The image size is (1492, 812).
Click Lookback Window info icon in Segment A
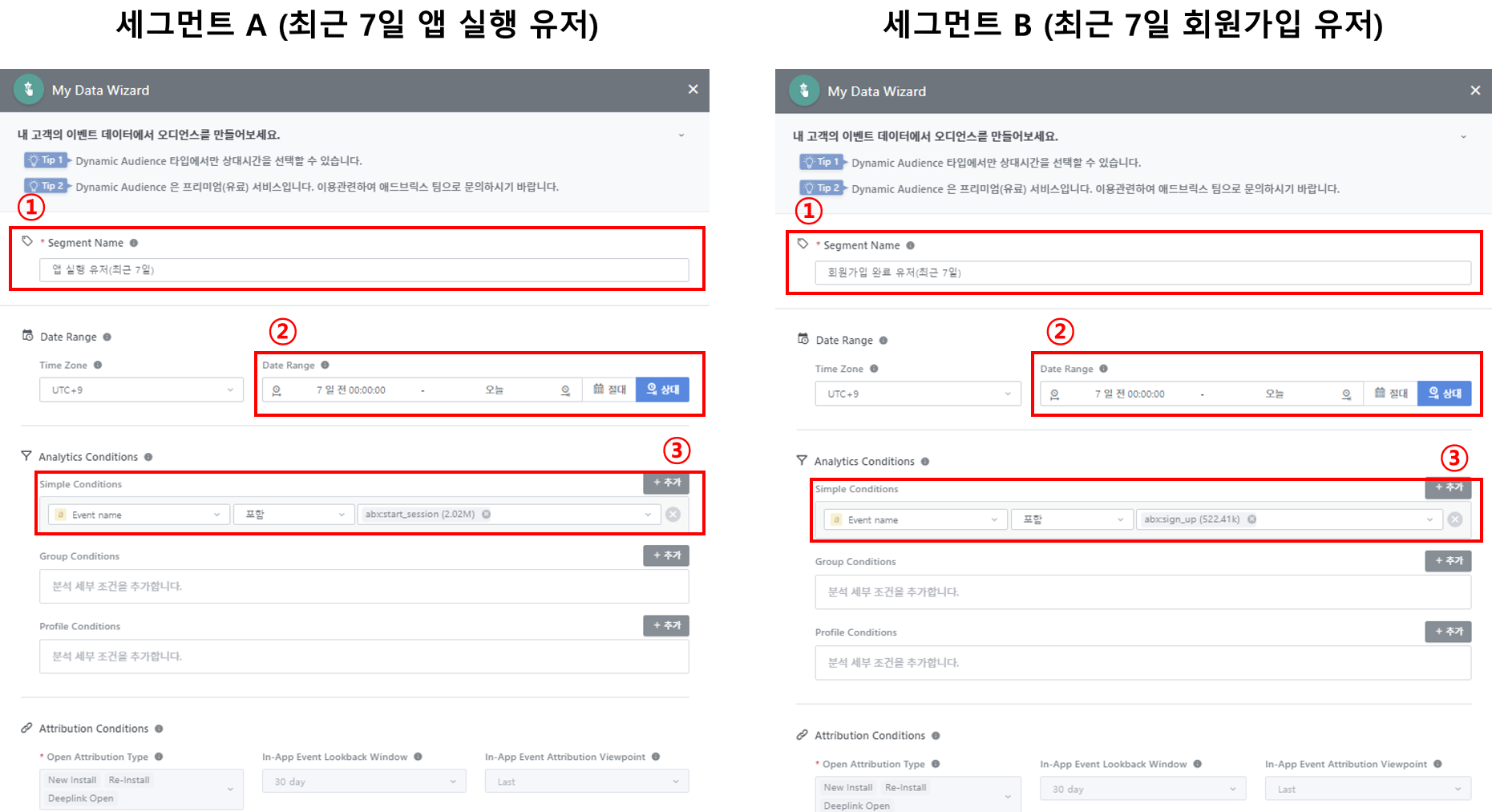click(418, 757)
